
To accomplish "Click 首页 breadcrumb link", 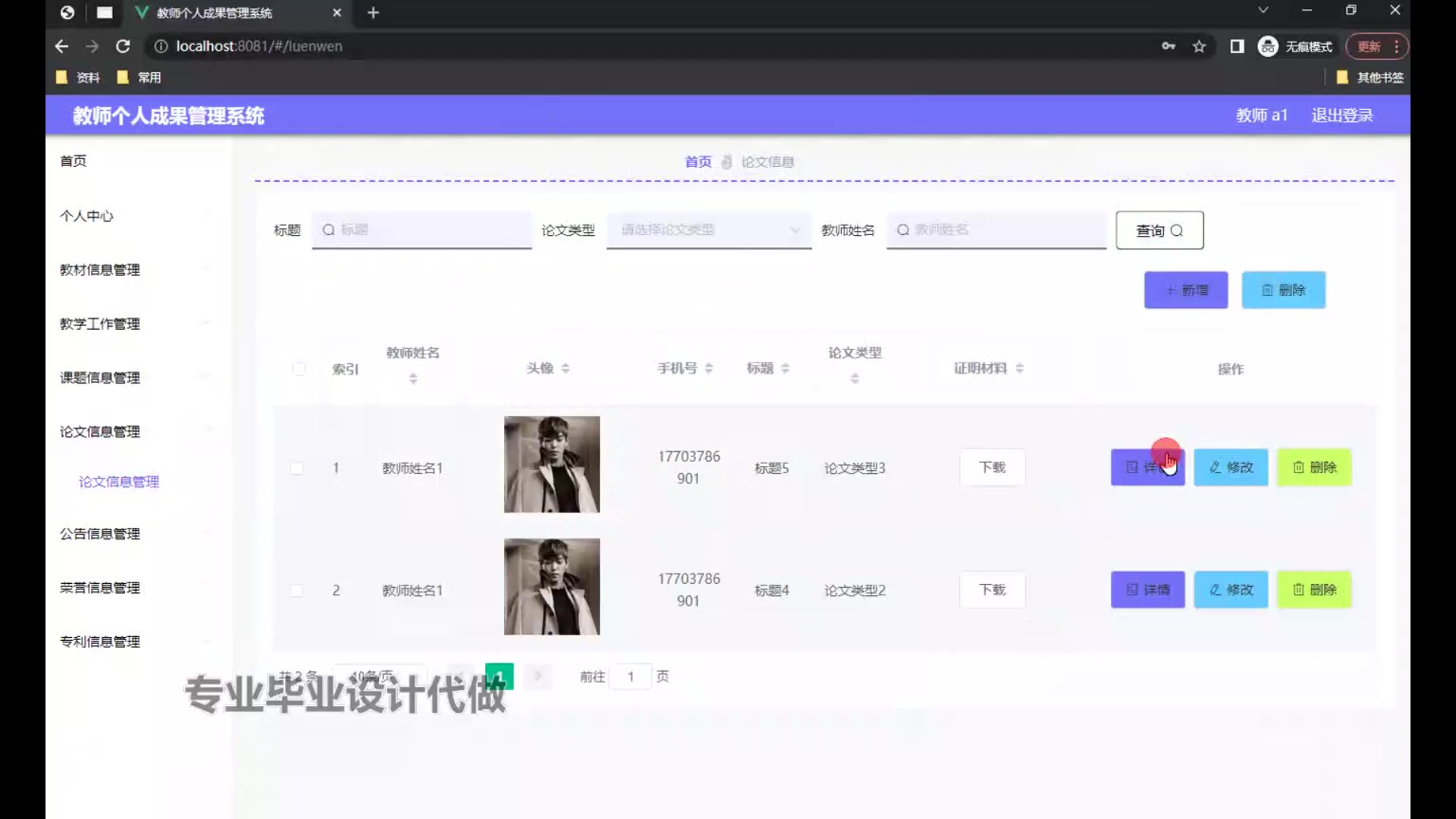I will [x=698, y=162].
